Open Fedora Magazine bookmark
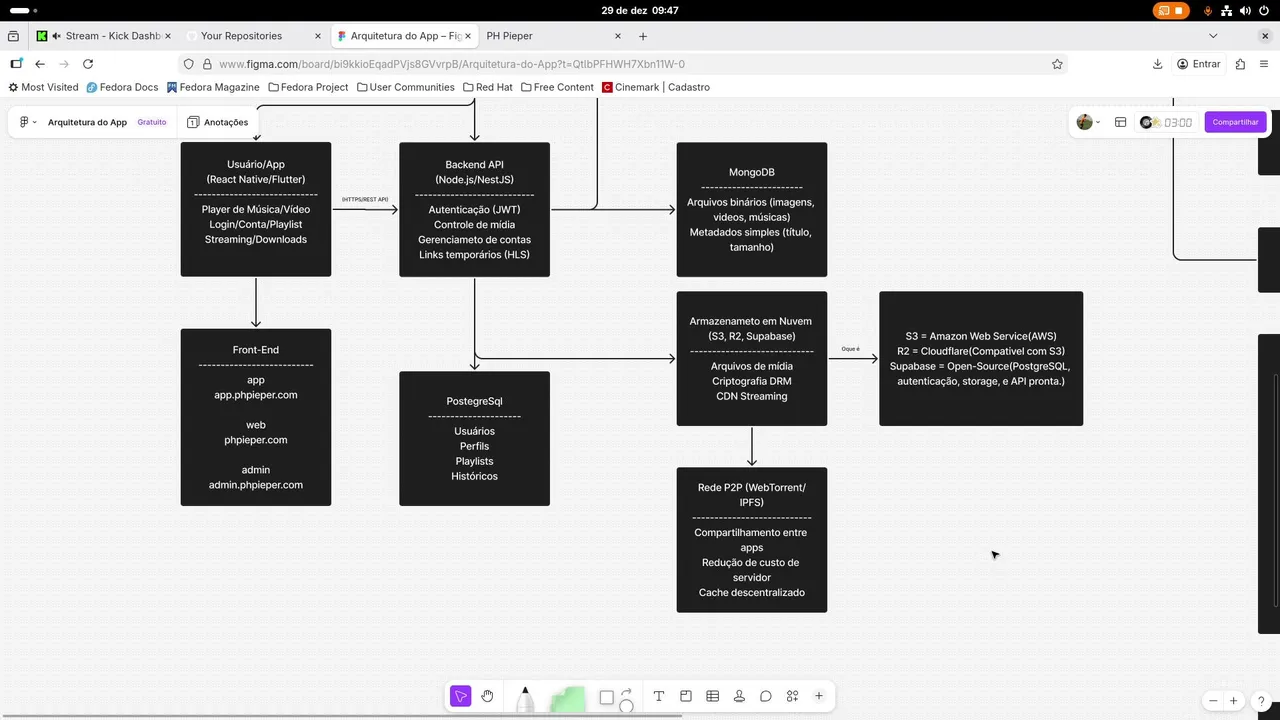This screenshot has height=720, width=1280. pyautogui.click(x=213, y=87)
